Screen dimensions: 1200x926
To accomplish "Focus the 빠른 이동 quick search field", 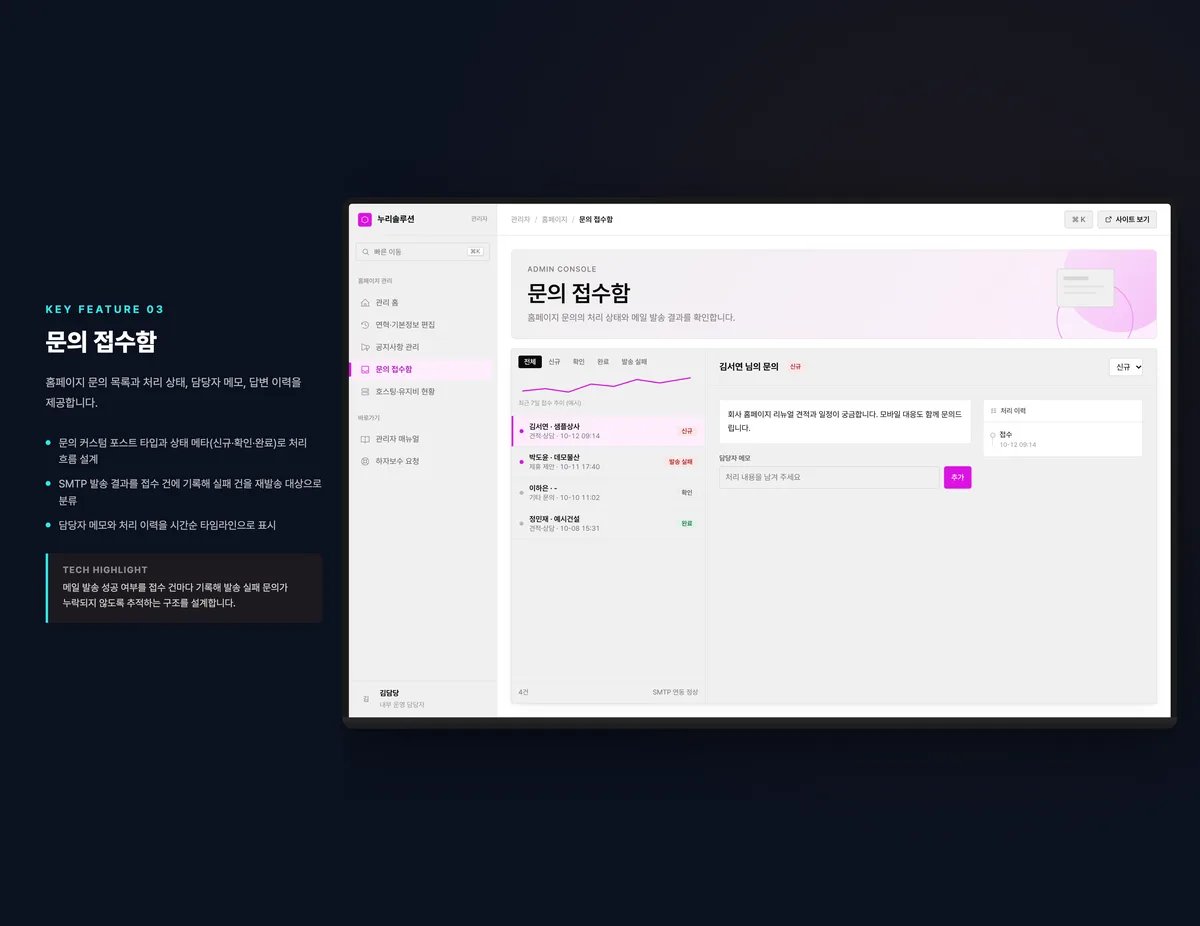I will coord(423,252).
